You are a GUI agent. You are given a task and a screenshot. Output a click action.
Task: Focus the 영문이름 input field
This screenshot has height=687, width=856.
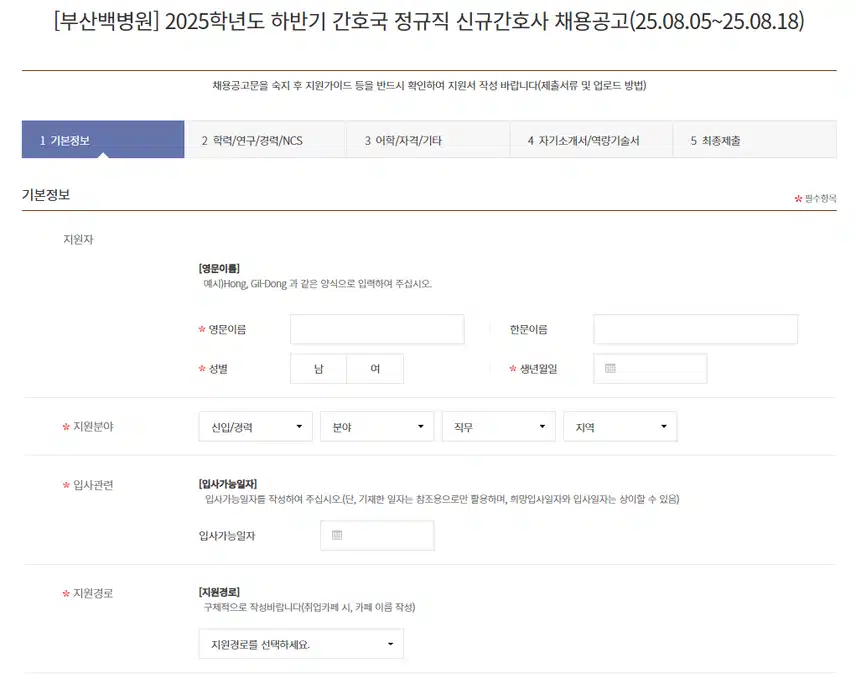[x=377, y=329]
